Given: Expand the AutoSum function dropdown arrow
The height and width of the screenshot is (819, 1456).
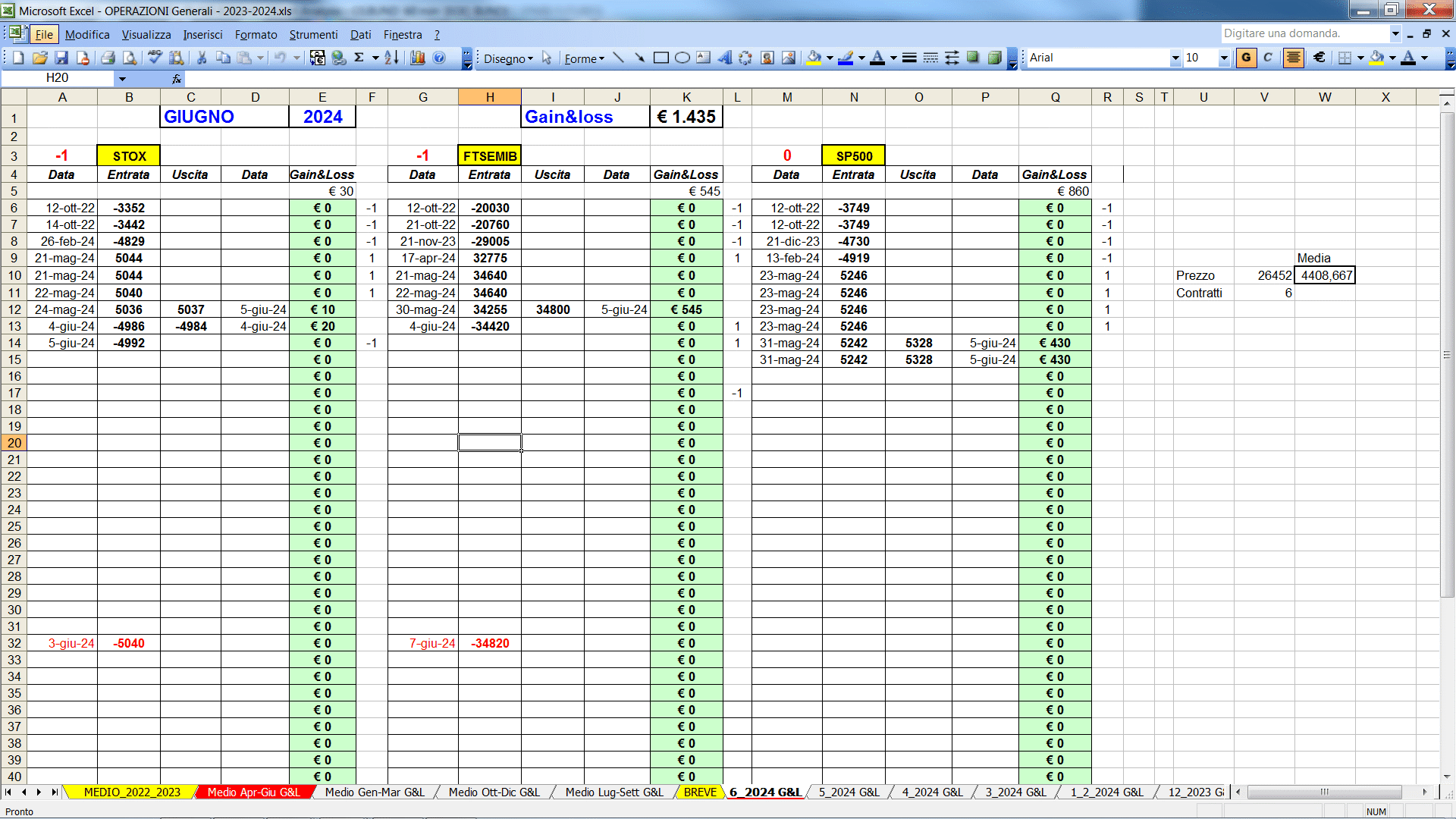Looking at the screenshot, I should click(x=375, y=58).
